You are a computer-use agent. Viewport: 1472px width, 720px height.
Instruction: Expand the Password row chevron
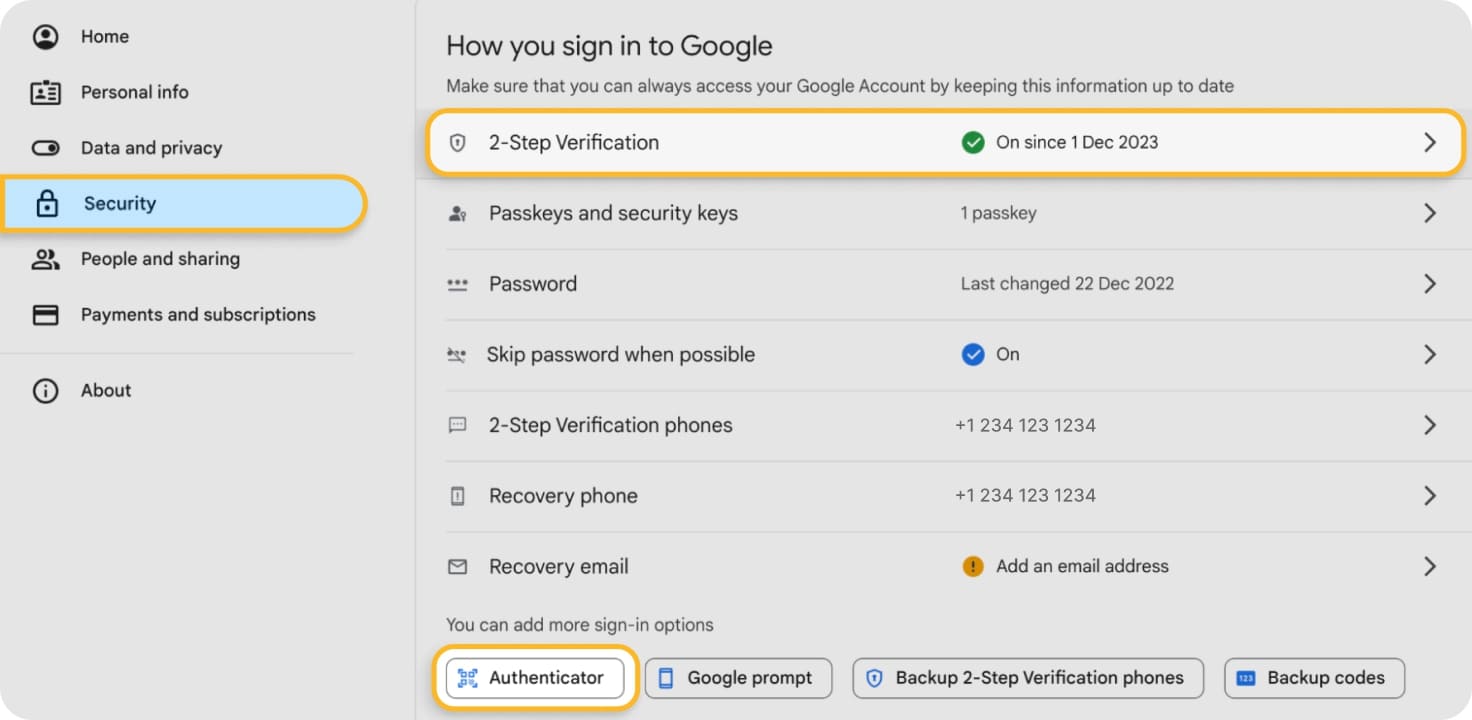1430,284
